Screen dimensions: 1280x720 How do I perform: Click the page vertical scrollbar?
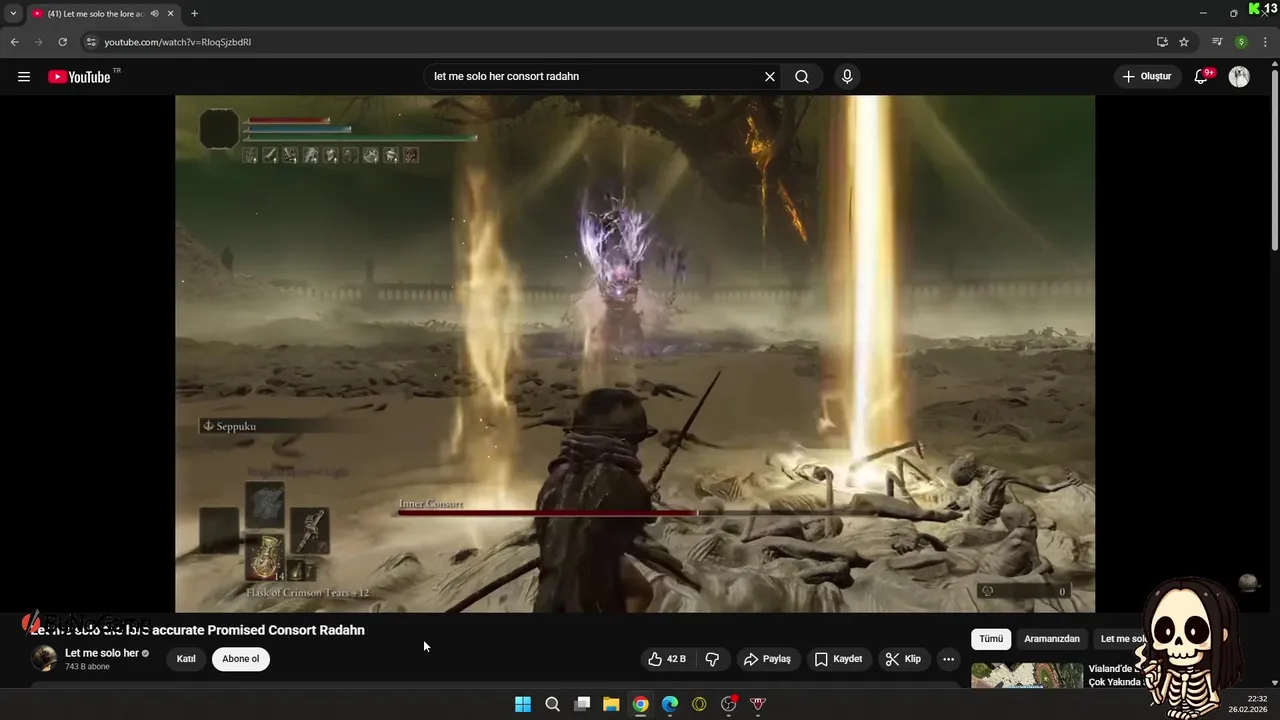click(1274, 155)
